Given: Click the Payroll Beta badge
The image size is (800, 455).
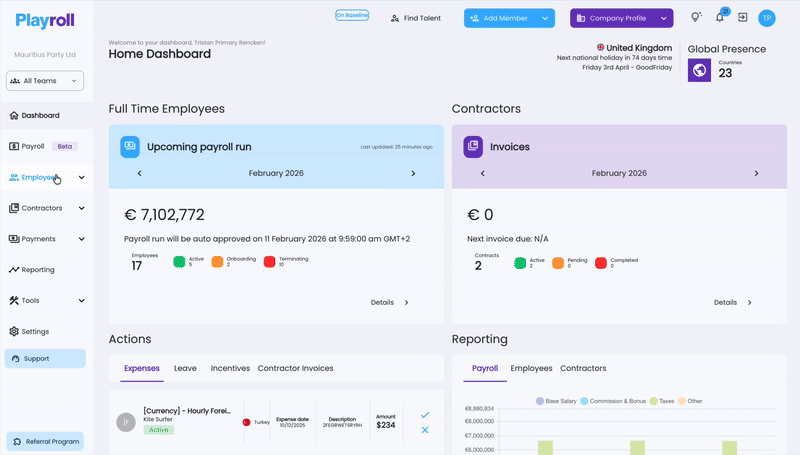Looking at the screenshot, I should 65,146.
